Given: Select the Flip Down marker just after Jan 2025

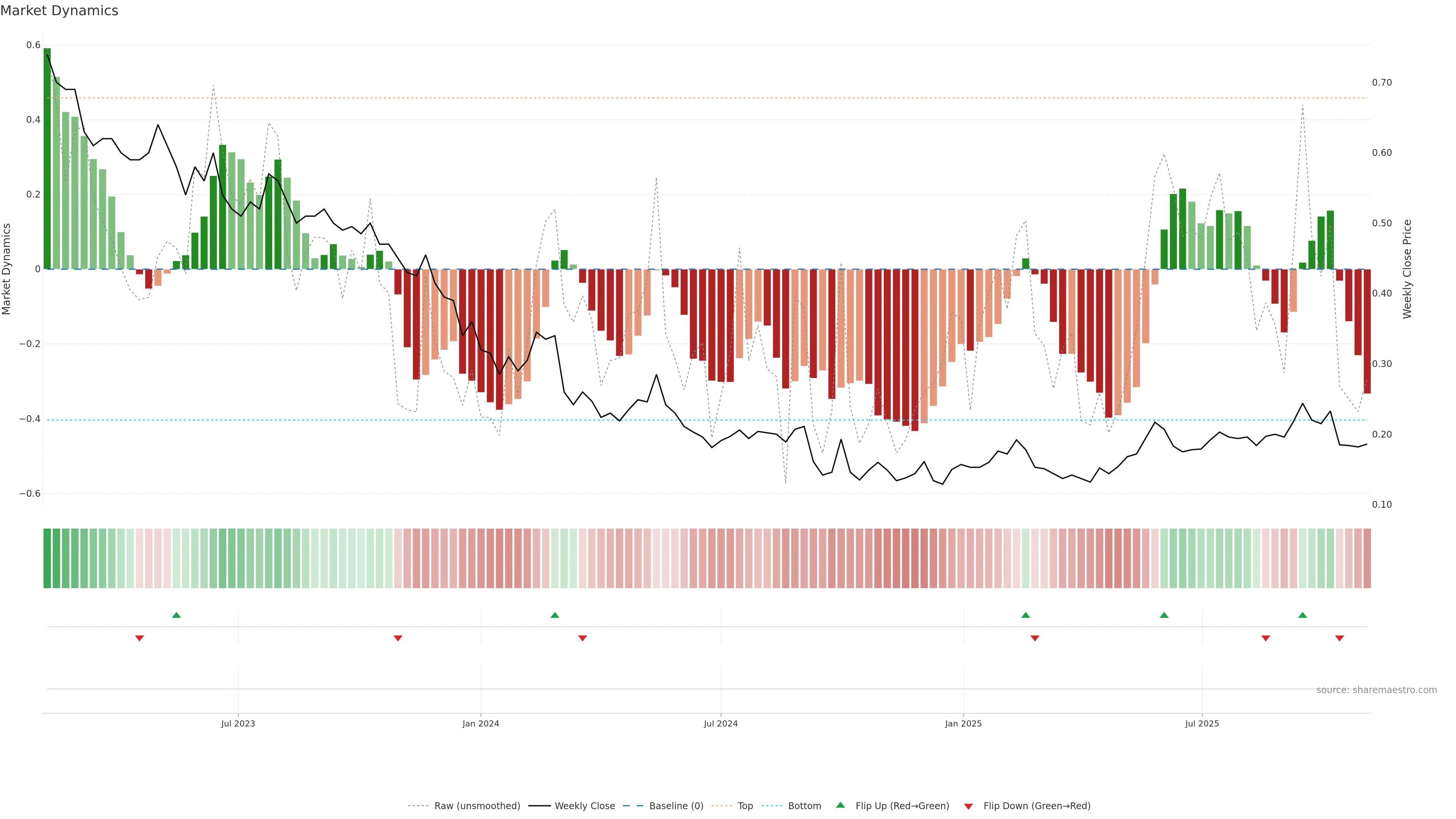Looking at the screenshot, I should click(x=1035, y=638).
